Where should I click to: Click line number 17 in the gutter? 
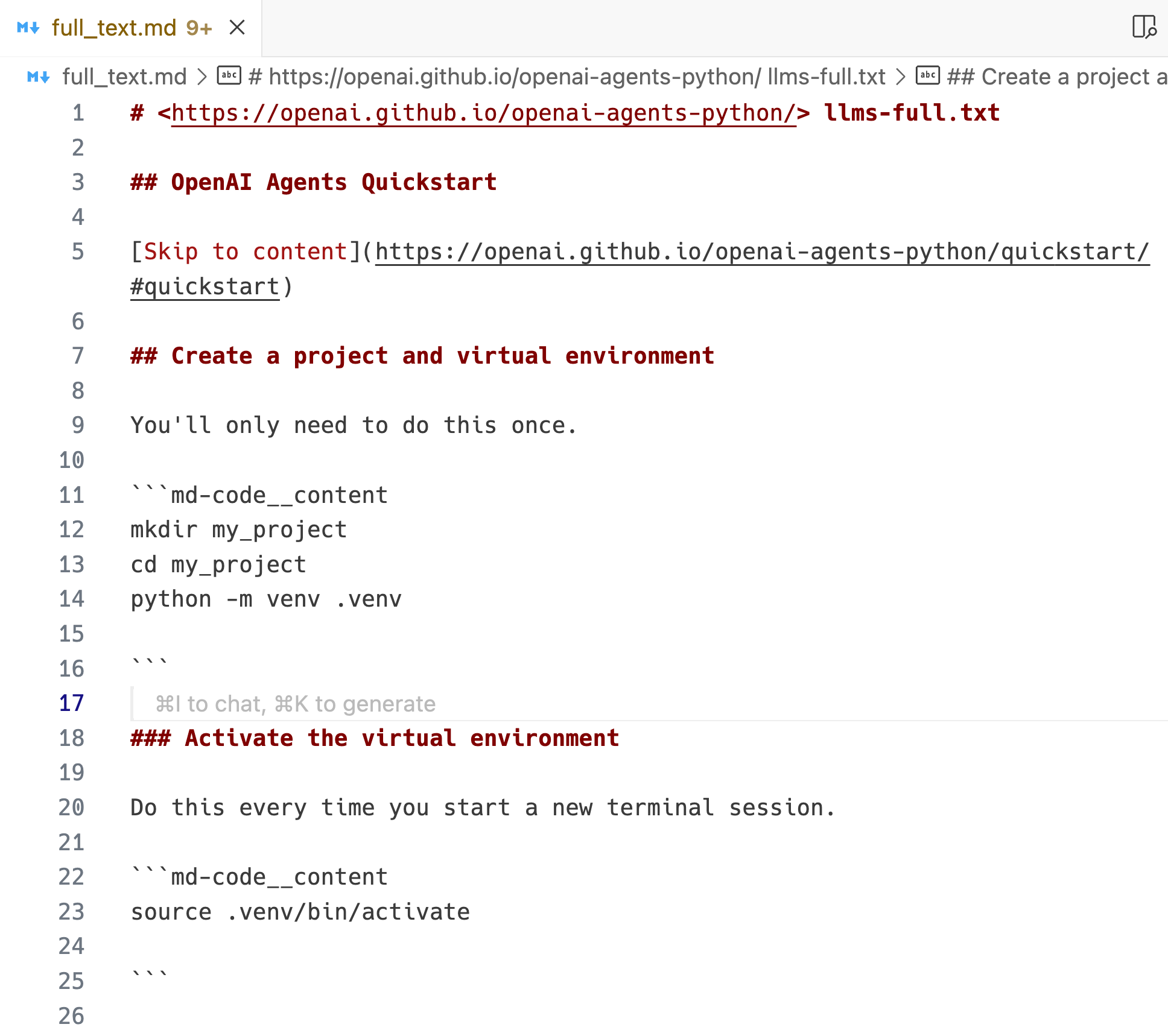point(71,703)
